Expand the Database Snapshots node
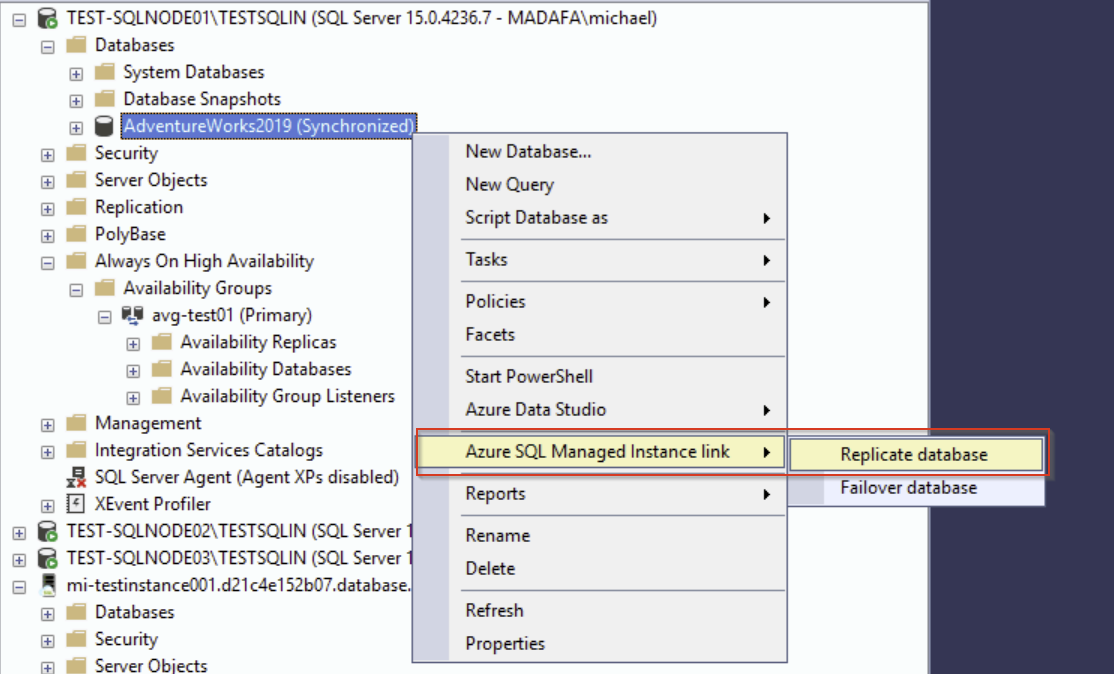The width and height of the screenshot is (1114, 674). click(76, 101)
